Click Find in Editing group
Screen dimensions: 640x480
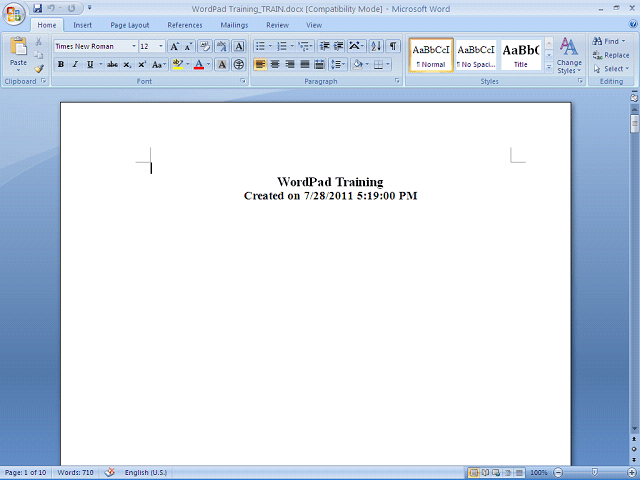point(609,41)
